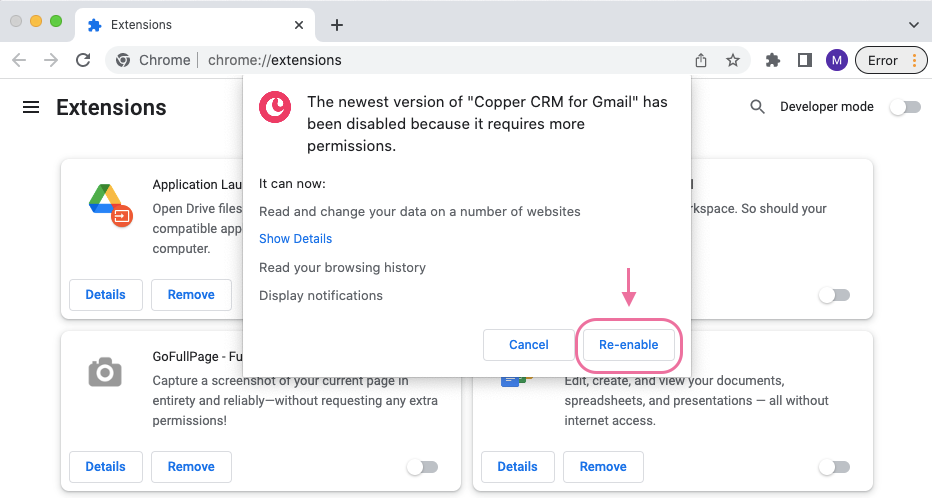Toggle Developer mode switch
The image size is (932, 498).
[905, 107]
